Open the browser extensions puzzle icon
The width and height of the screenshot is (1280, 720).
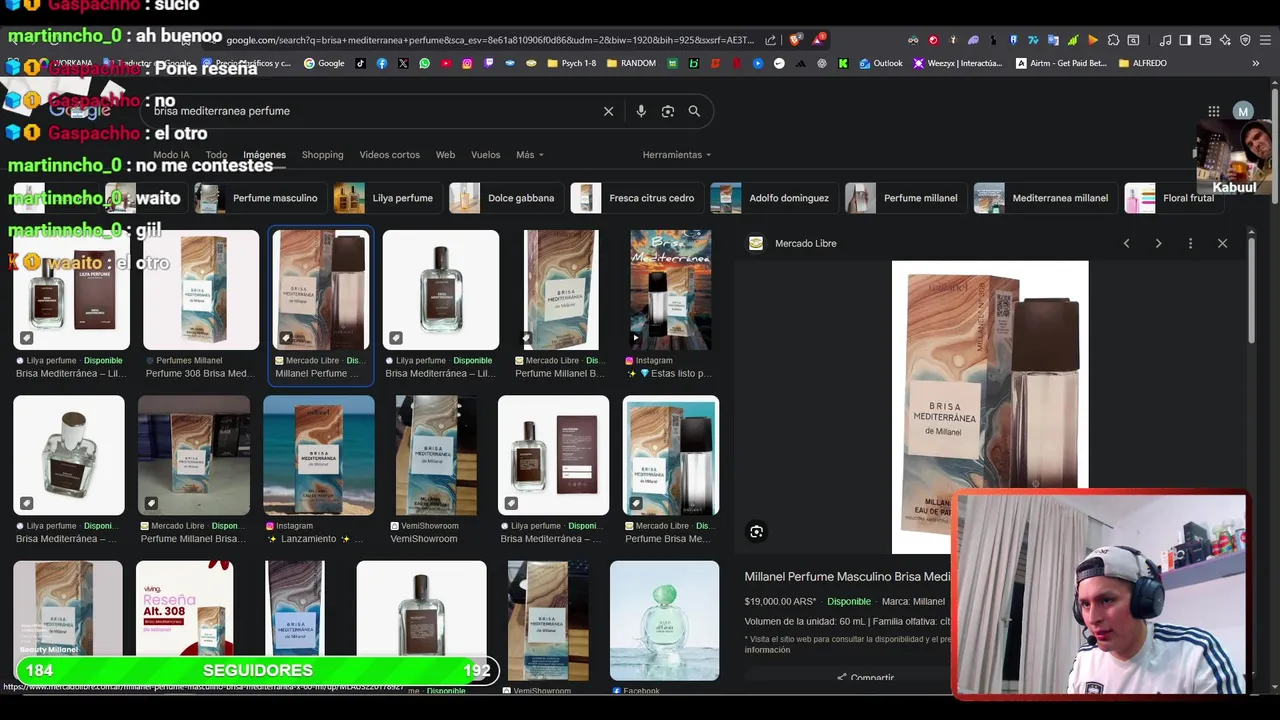(1113, 40)
